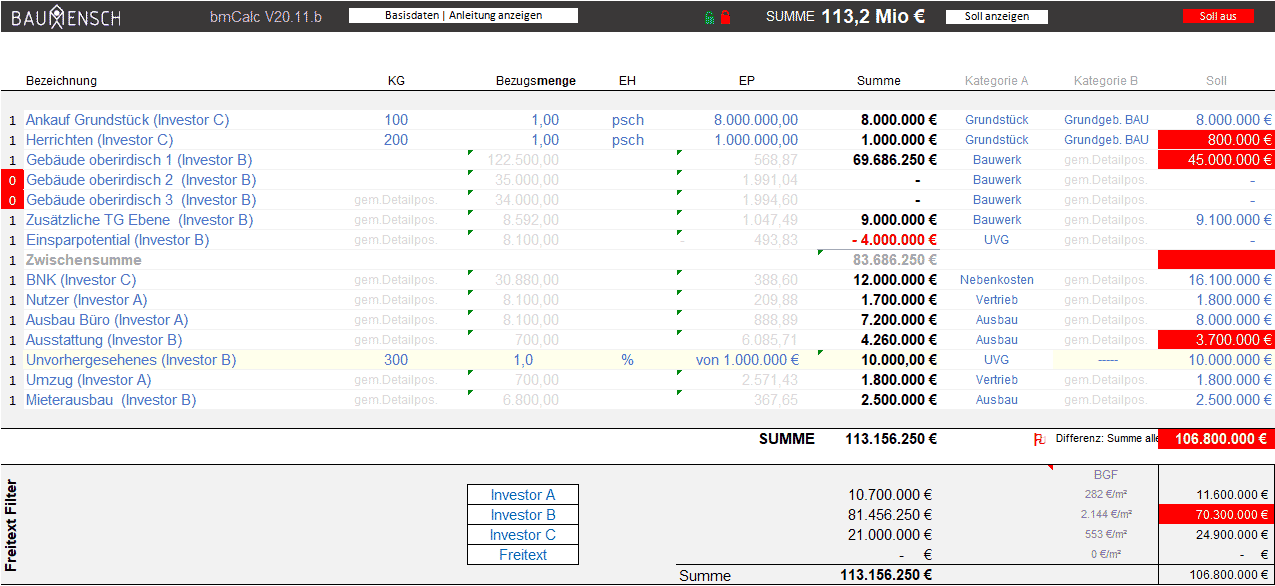Click the BauMensch logo
1275x586 pixels.
[66, 17]
